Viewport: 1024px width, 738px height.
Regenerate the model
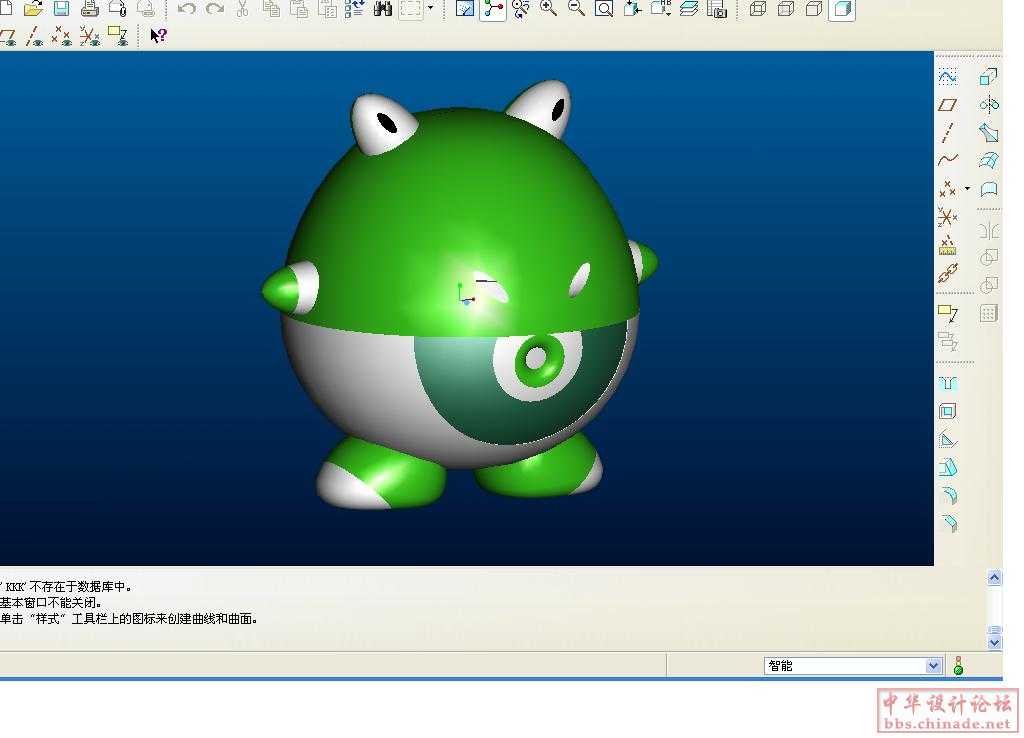[355, 8]
